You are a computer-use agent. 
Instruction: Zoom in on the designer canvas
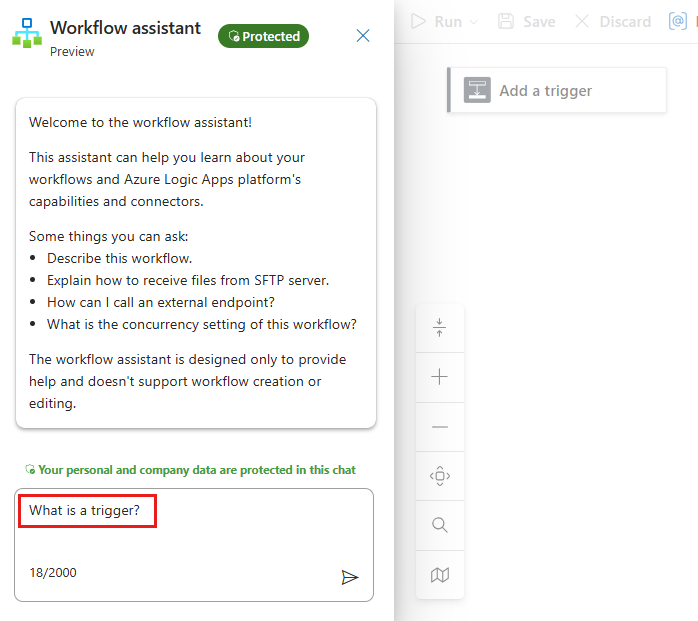coord(439,377)
